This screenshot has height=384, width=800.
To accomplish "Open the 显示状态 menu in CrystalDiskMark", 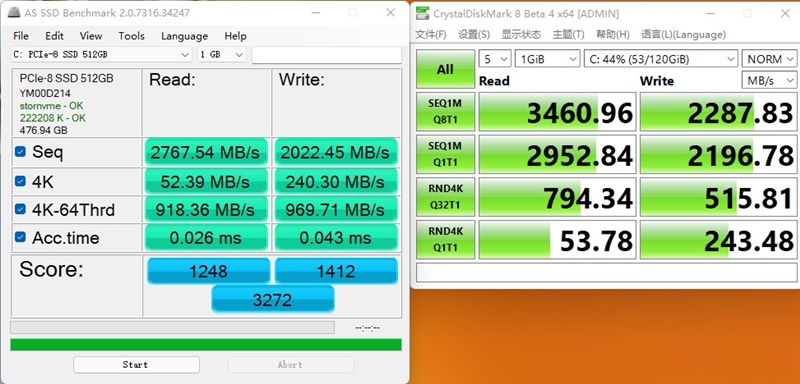I will (521, 34).
